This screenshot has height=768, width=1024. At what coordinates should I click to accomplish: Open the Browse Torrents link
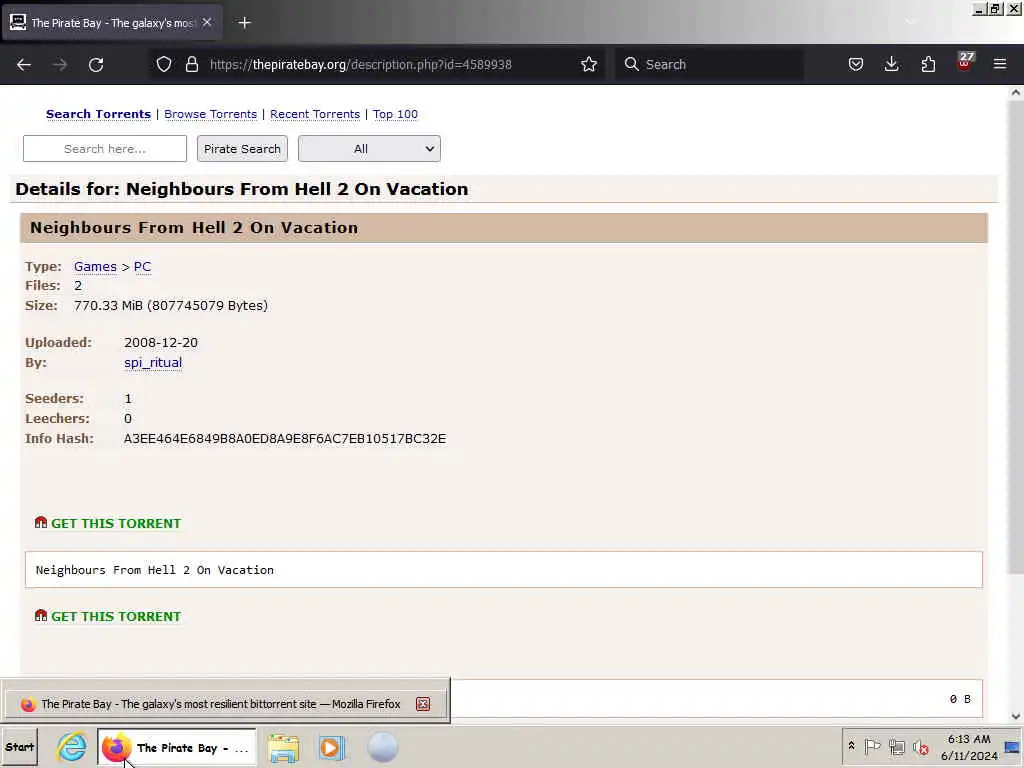tap(210, 114)
